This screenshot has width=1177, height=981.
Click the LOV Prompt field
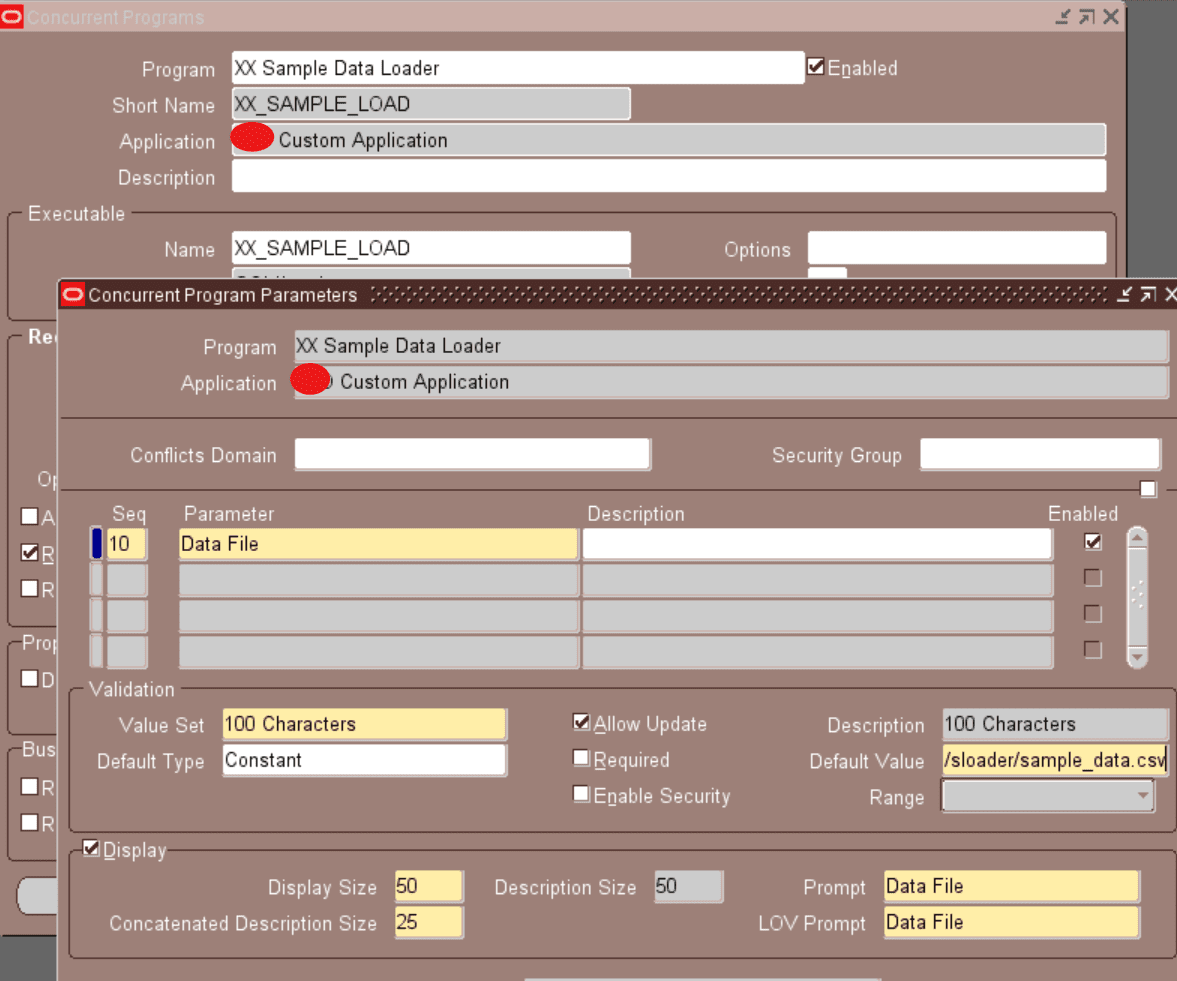1010,922
